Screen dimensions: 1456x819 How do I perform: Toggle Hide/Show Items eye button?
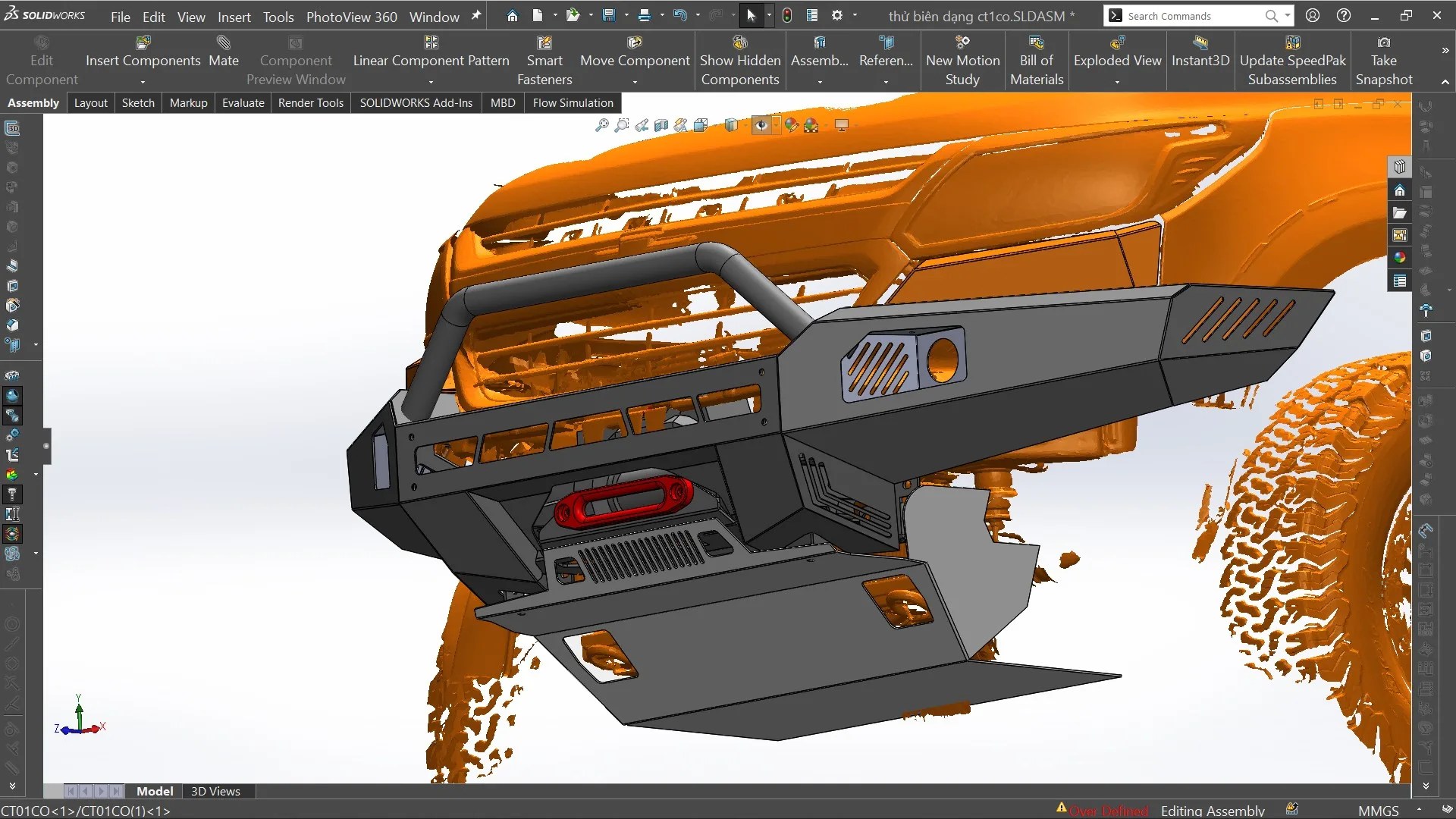(761, 125)
